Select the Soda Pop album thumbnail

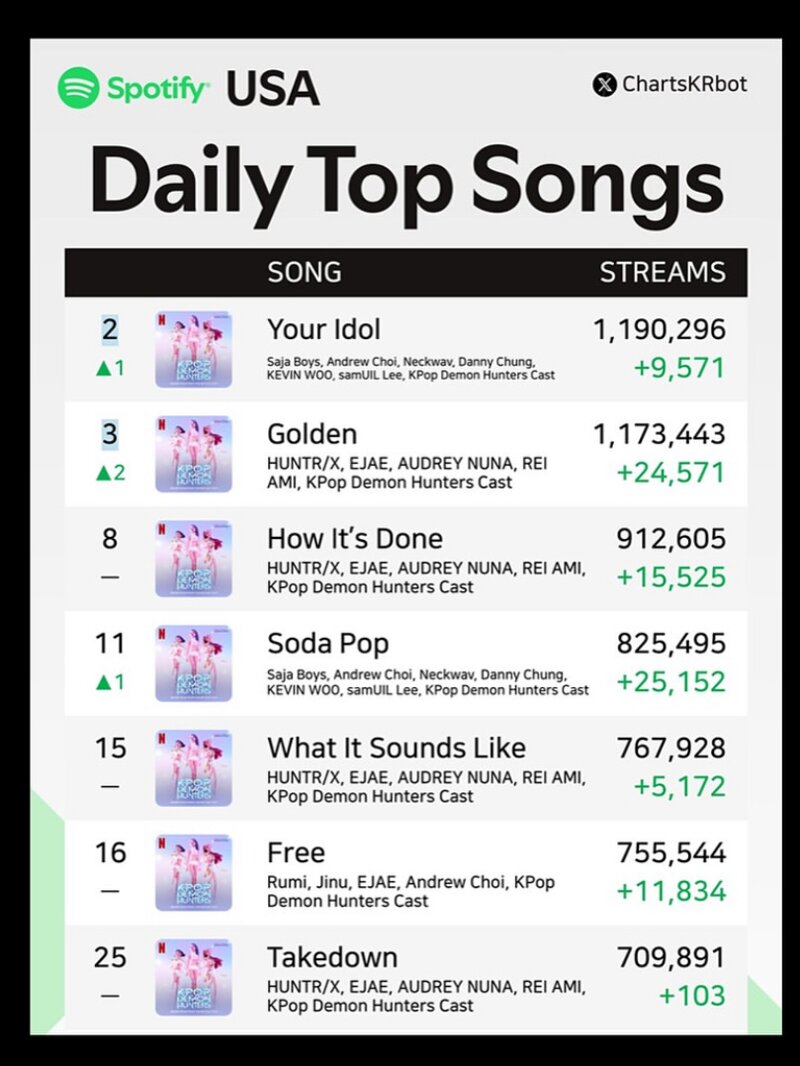[194, 664]
